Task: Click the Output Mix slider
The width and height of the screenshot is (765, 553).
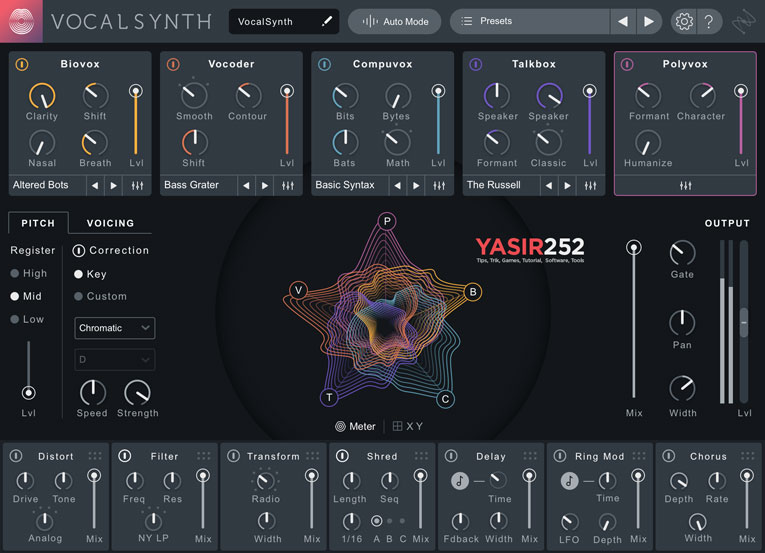Action: click(x=634, y=320)
